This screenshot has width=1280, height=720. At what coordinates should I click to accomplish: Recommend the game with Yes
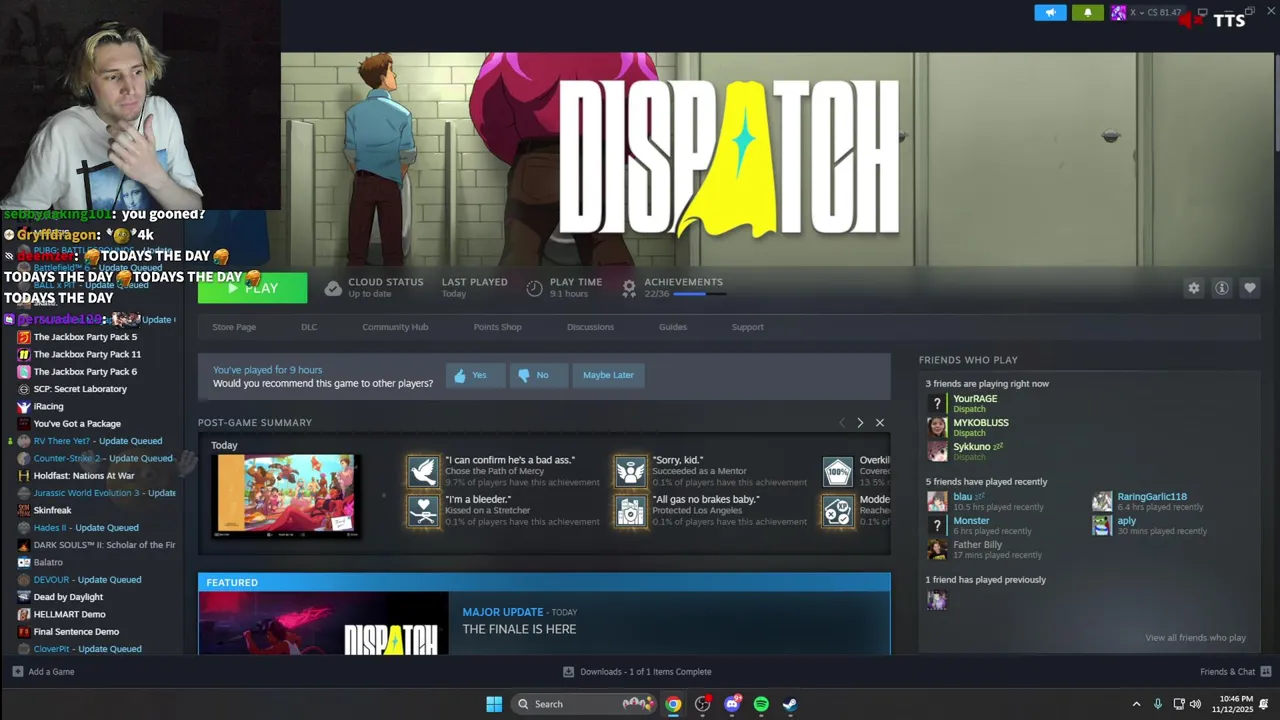coord(475,375)
